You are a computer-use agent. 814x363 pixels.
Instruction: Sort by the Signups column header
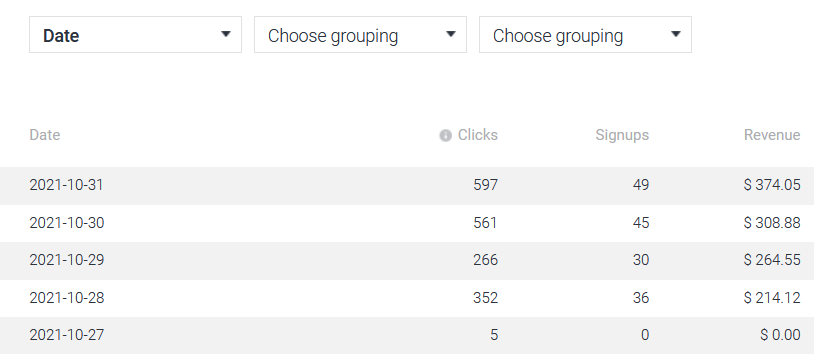click(622, 135)
